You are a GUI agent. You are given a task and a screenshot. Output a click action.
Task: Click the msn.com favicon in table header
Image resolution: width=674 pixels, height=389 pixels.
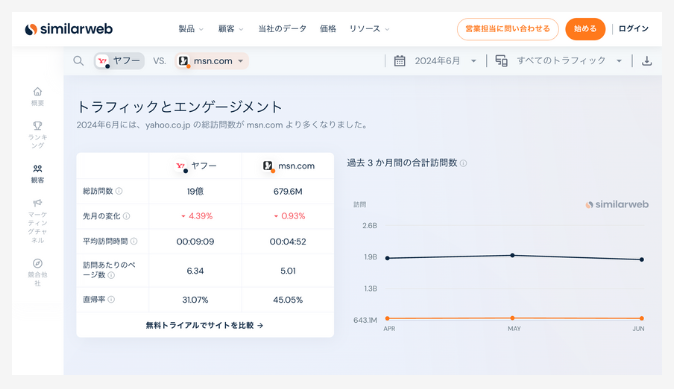(x=269, y=166)
